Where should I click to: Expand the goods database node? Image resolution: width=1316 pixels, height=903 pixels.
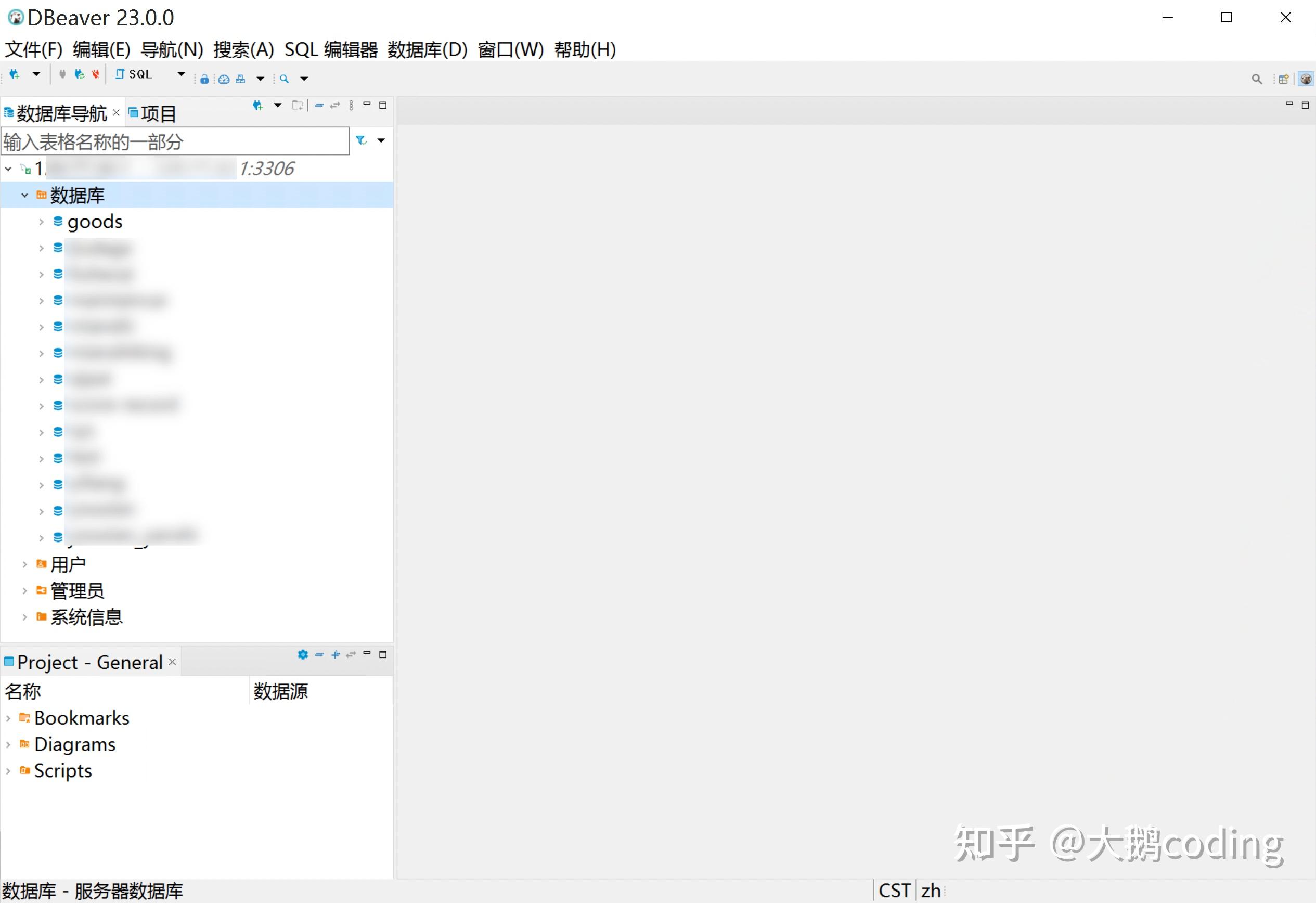pos(41,222)
